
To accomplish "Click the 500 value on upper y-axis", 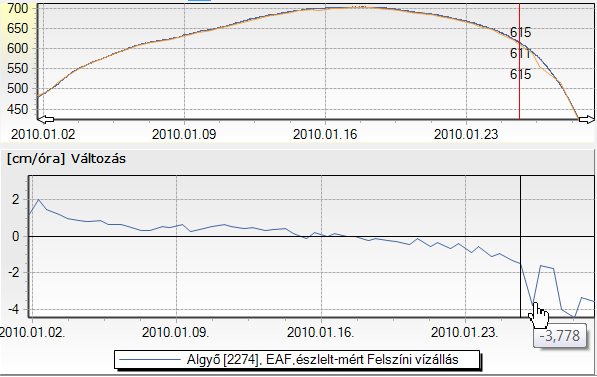I will pos(18,89).
